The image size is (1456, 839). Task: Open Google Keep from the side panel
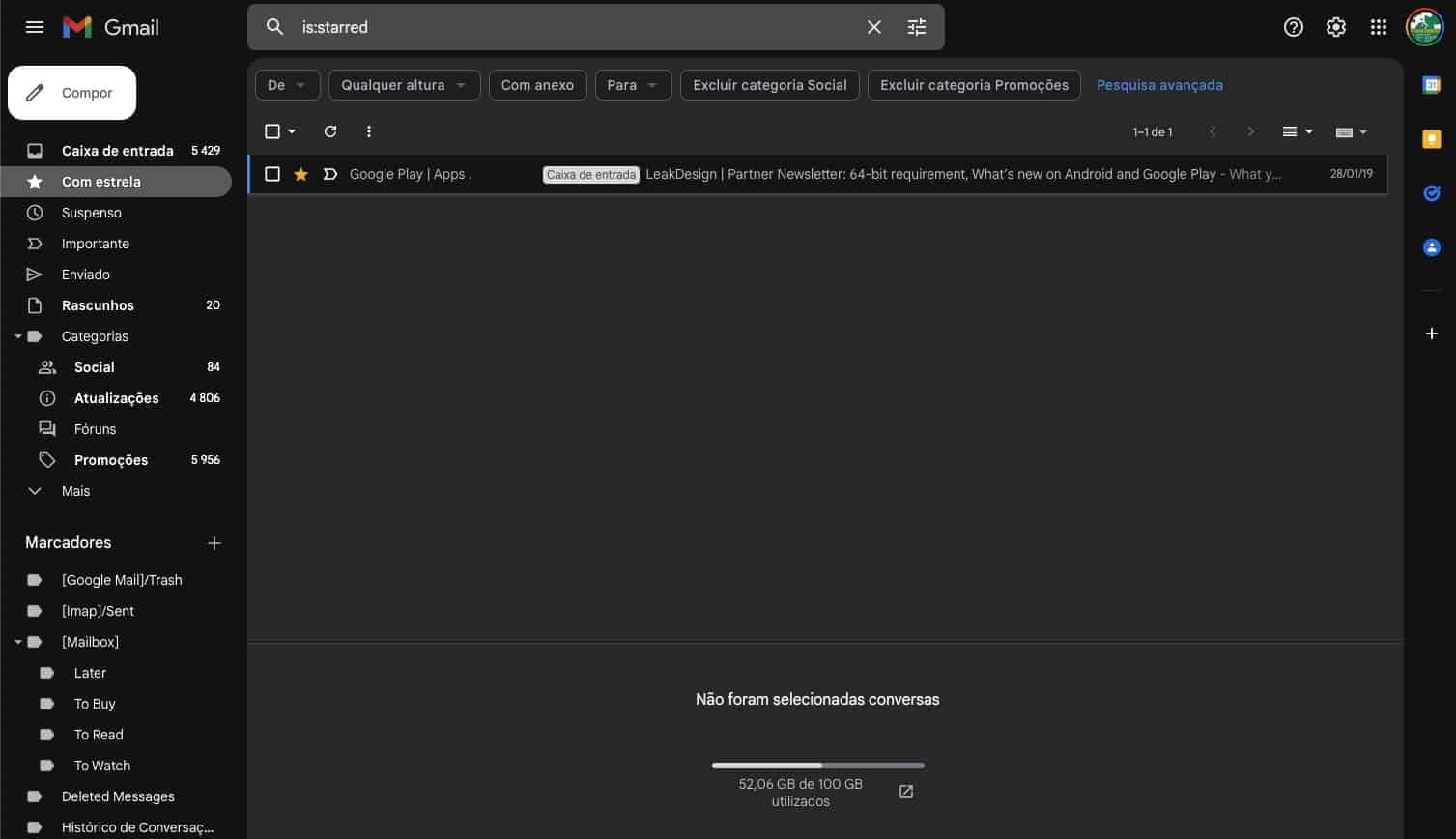click(x=1432, y=139)
